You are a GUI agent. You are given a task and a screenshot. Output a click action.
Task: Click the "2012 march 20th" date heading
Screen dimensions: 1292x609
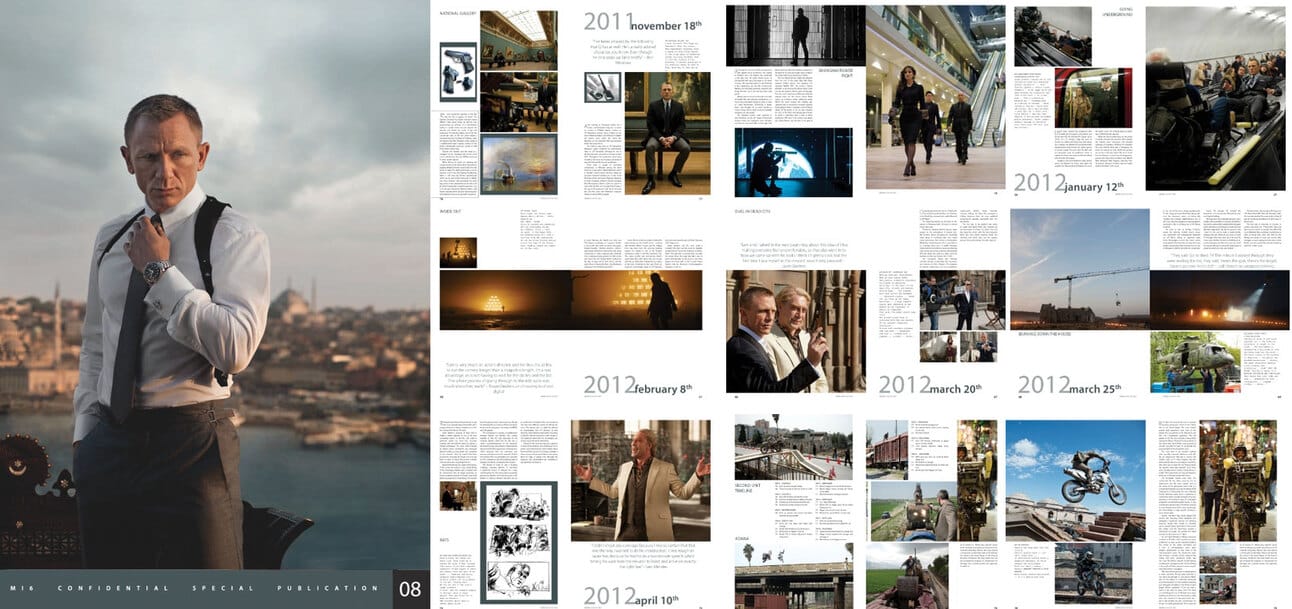[930, 385]
